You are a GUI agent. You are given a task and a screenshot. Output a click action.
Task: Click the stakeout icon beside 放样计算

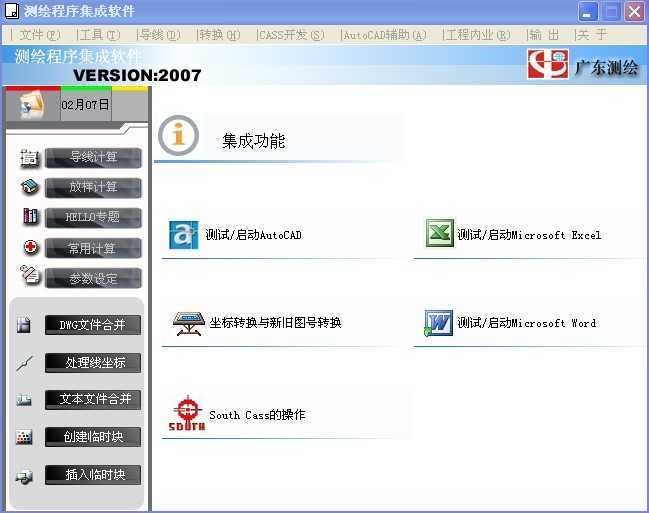coord(29,187)
